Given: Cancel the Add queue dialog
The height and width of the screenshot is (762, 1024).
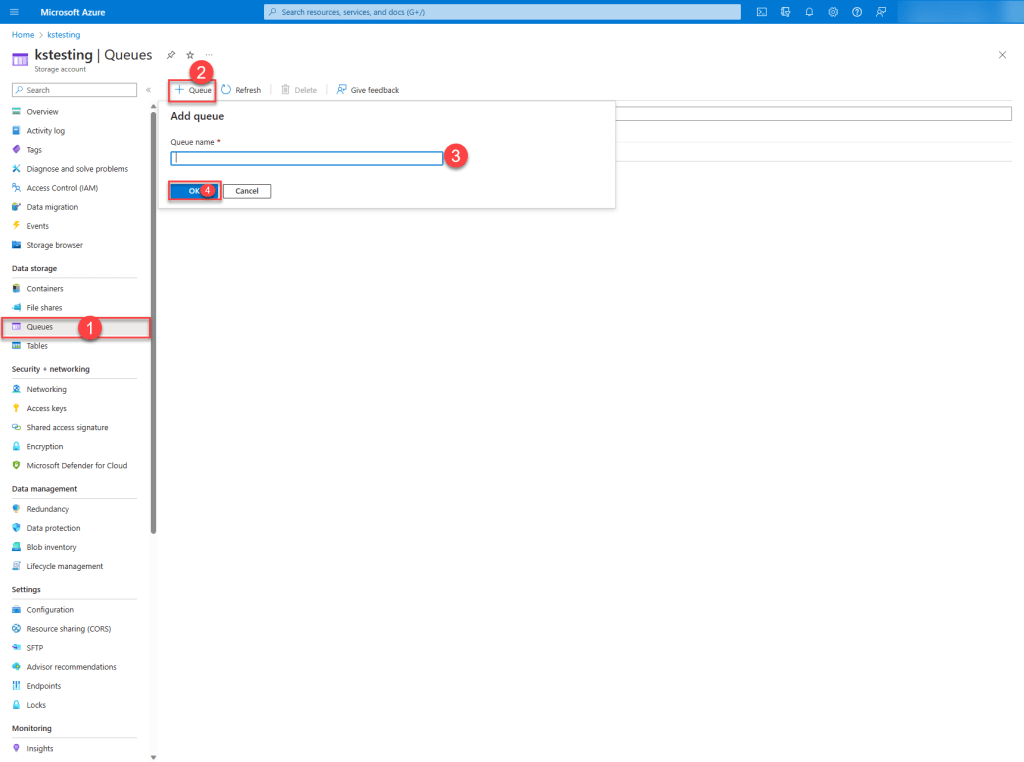Looking at the screenshot, I should tap(247, 191).
